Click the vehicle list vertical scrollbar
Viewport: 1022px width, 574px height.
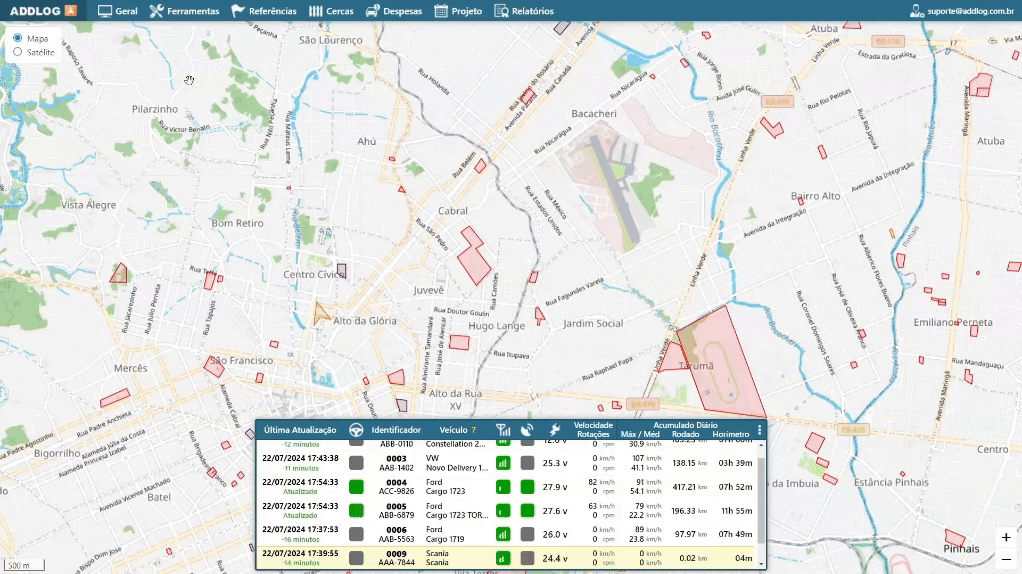(x=762, y=500)
